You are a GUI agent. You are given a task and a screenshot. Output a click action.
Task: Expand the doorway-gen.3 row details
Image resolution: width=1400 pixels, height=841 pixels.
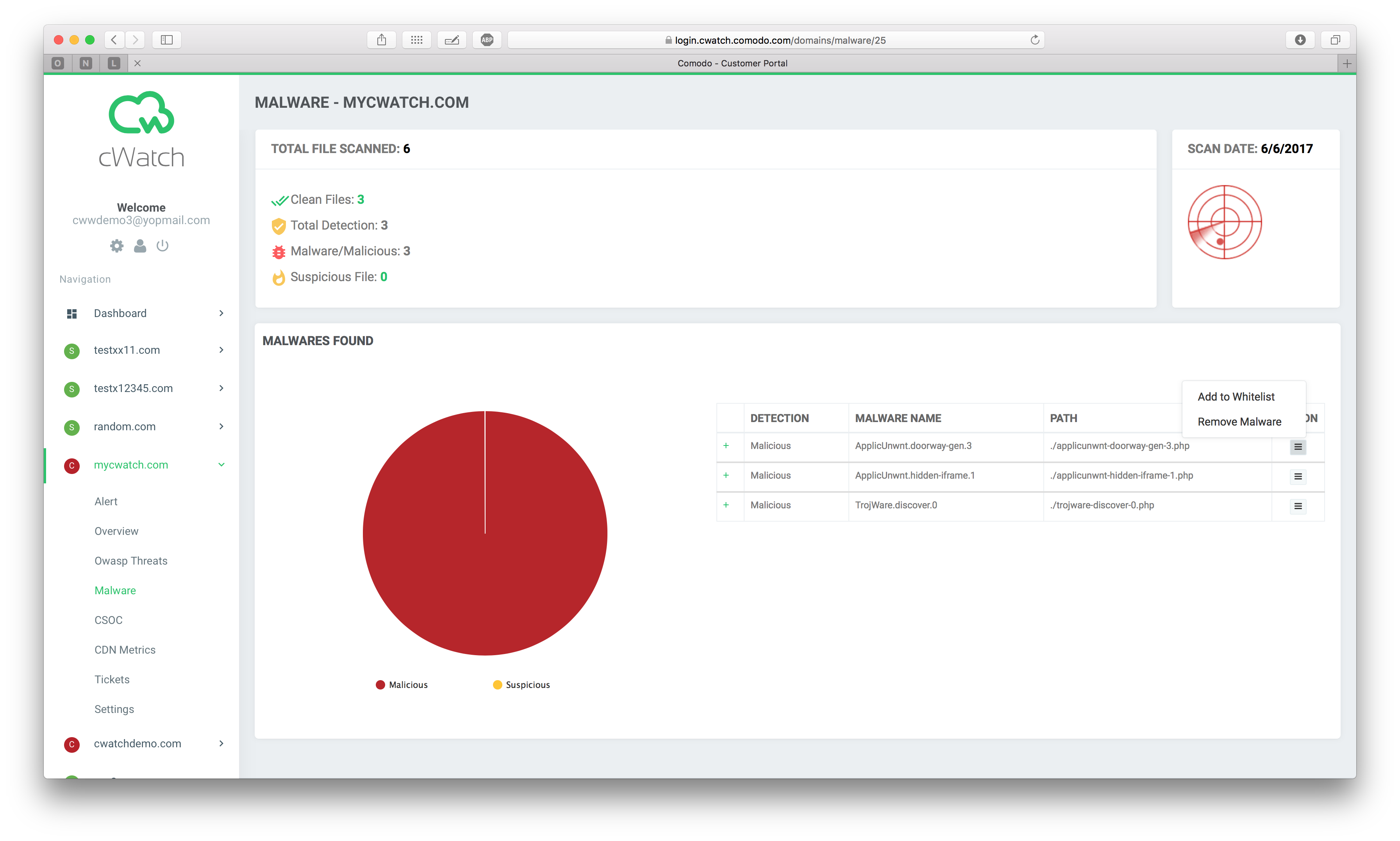726,446
